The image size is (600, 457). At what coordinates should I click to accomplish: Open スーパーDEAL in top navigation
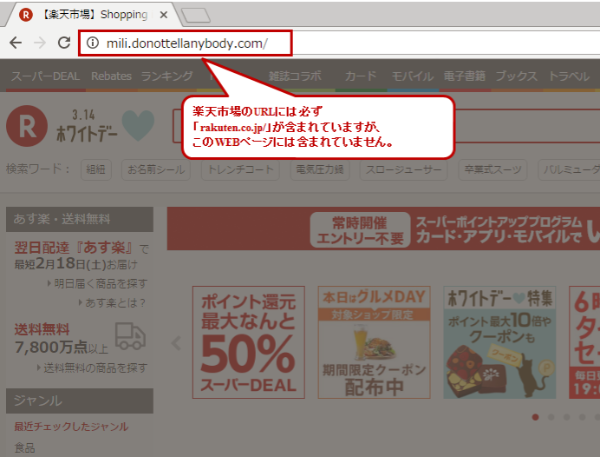(x=46, y=76)
